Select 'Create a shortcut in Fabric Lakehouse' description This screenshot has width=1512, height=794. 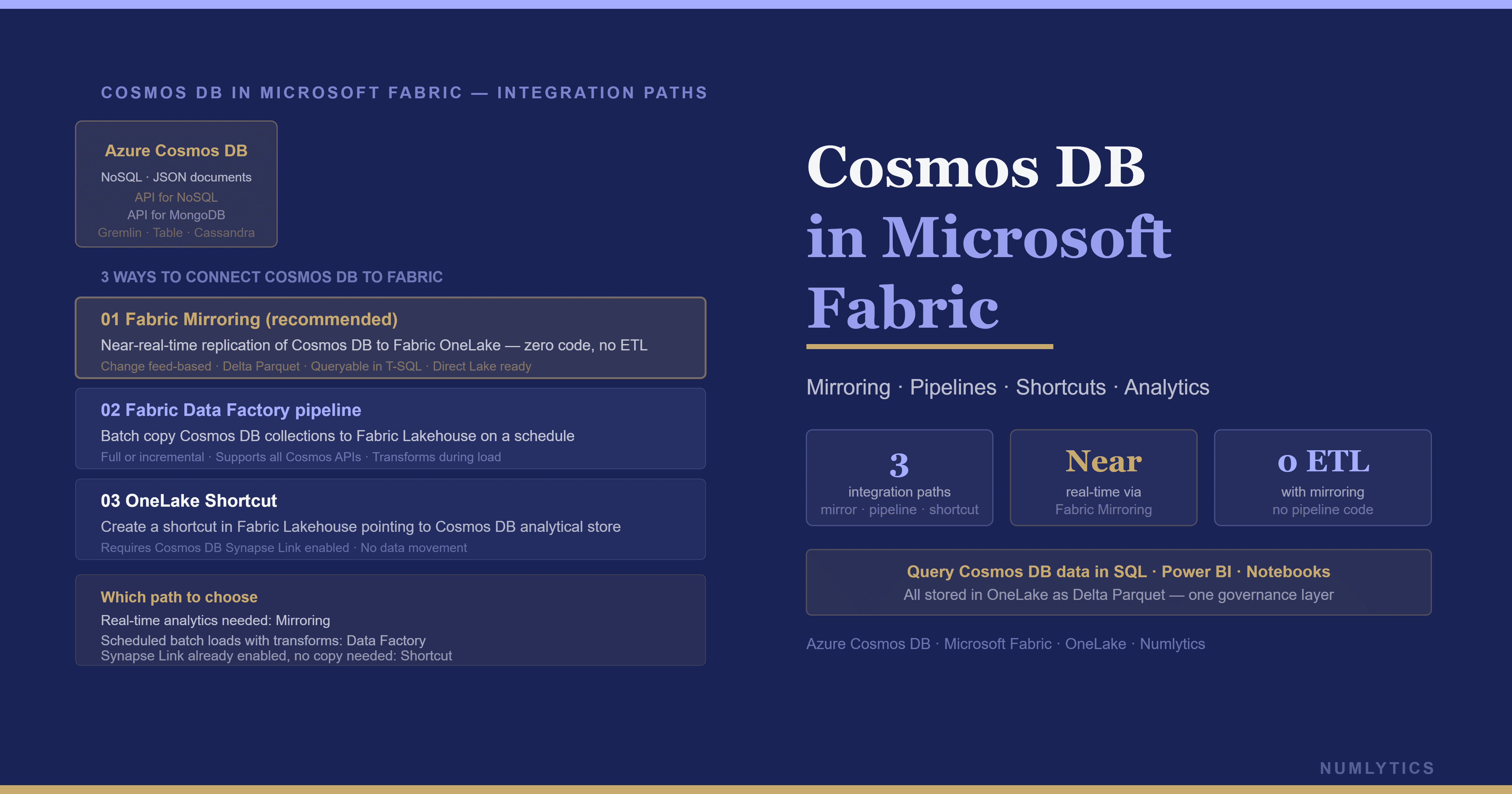coord(360,527)
